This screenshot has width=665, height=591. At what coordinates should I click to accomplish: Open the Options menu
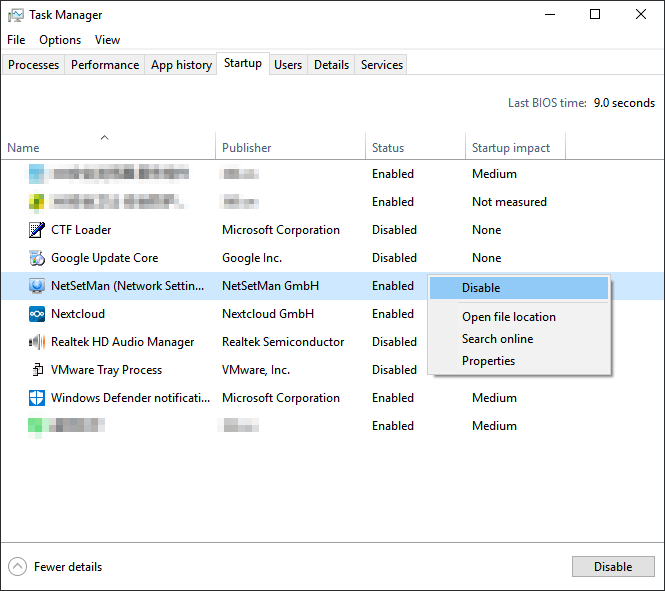[60, 40]
